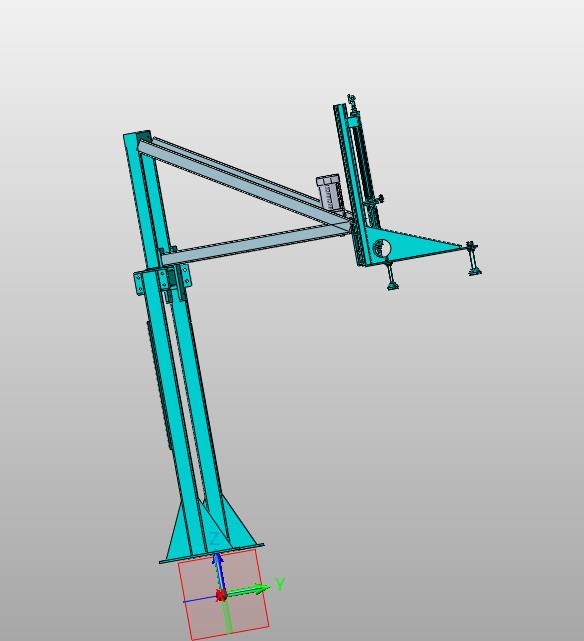Screen dimensions: 584x641
Task: Pick the foot pad at the plate's tip
Action: coord(474,272)
